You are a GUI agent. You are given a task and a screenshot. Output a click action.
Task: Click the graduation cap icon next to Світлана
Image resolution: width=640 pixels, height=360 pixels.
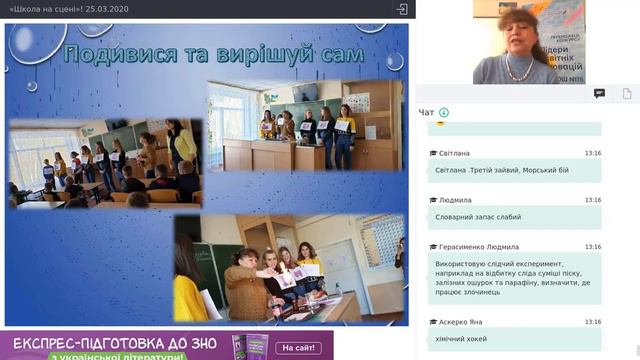433,153
